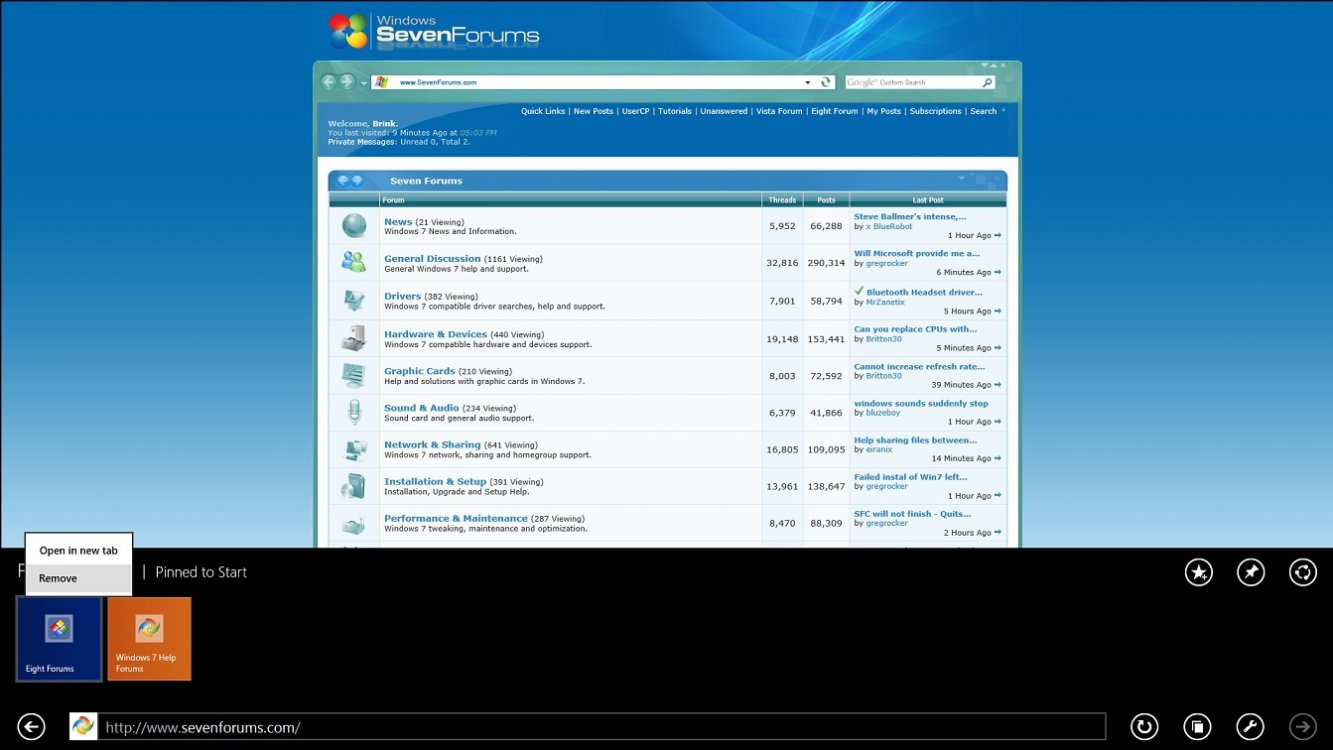Open 'SFC will not finish - Quits...' thread
The image size is (1333, 750).
[x=912, y=514]
